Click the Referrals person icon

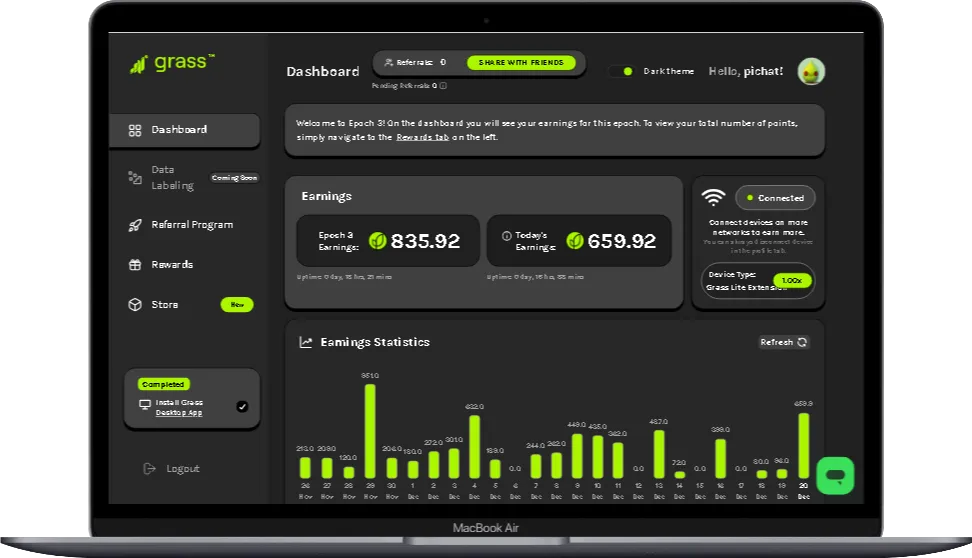click(389, 63)
